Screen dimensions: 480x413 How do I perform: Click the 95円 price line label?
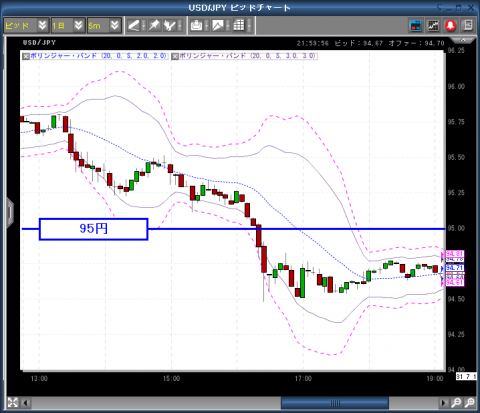(93, 229)
